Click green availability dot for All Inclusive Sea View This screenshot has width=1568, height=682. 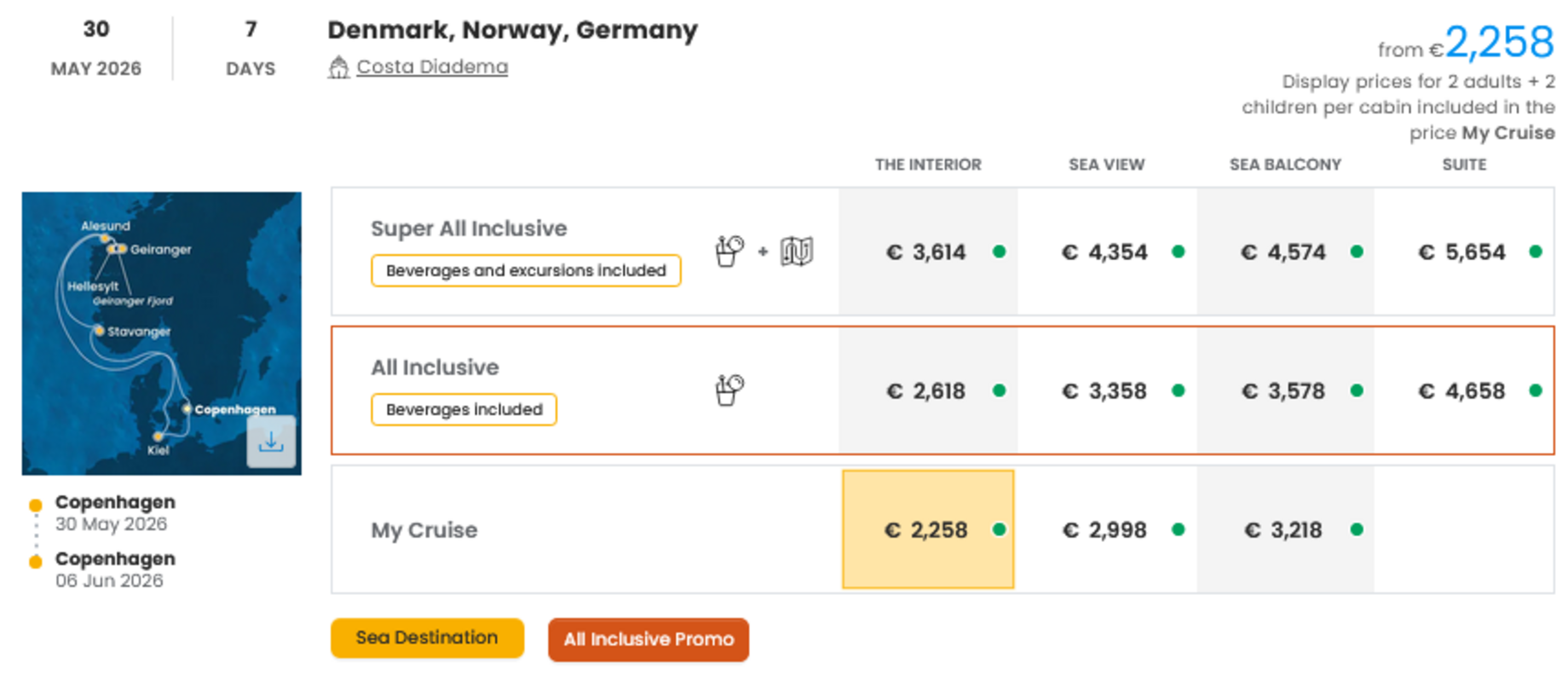tap(1179, 390)
